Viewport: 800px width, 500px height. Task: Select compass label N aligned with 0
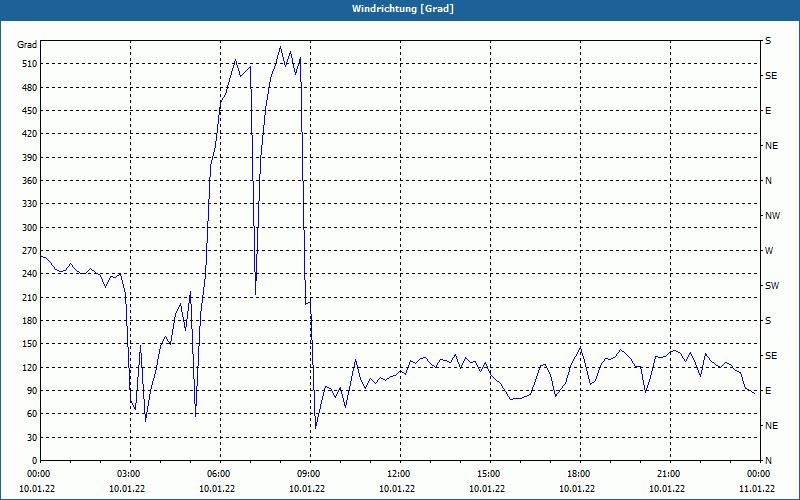[768, 461]
